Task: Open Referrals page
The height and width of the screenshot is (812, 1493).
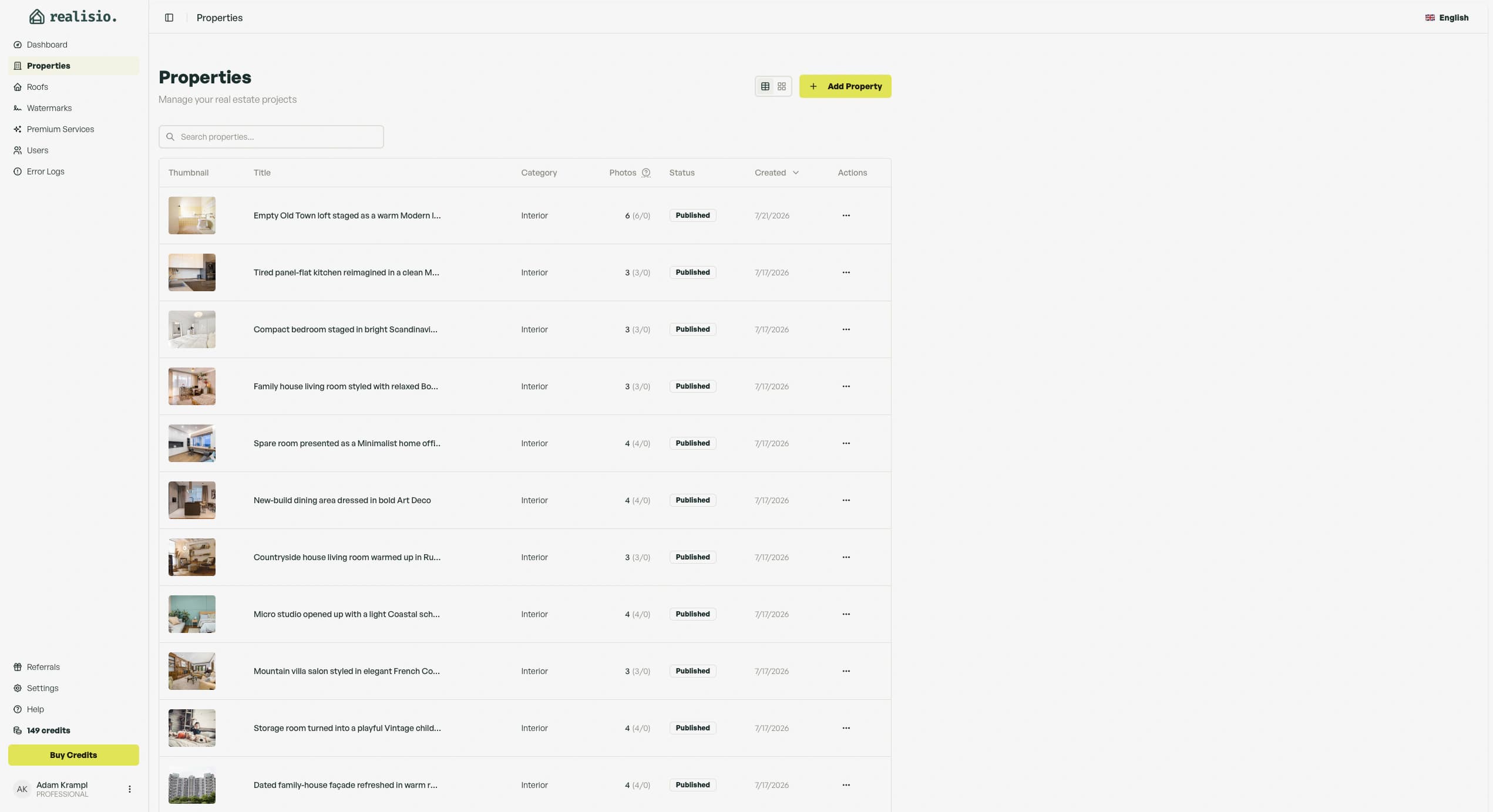Action: [x=73, y=667]
